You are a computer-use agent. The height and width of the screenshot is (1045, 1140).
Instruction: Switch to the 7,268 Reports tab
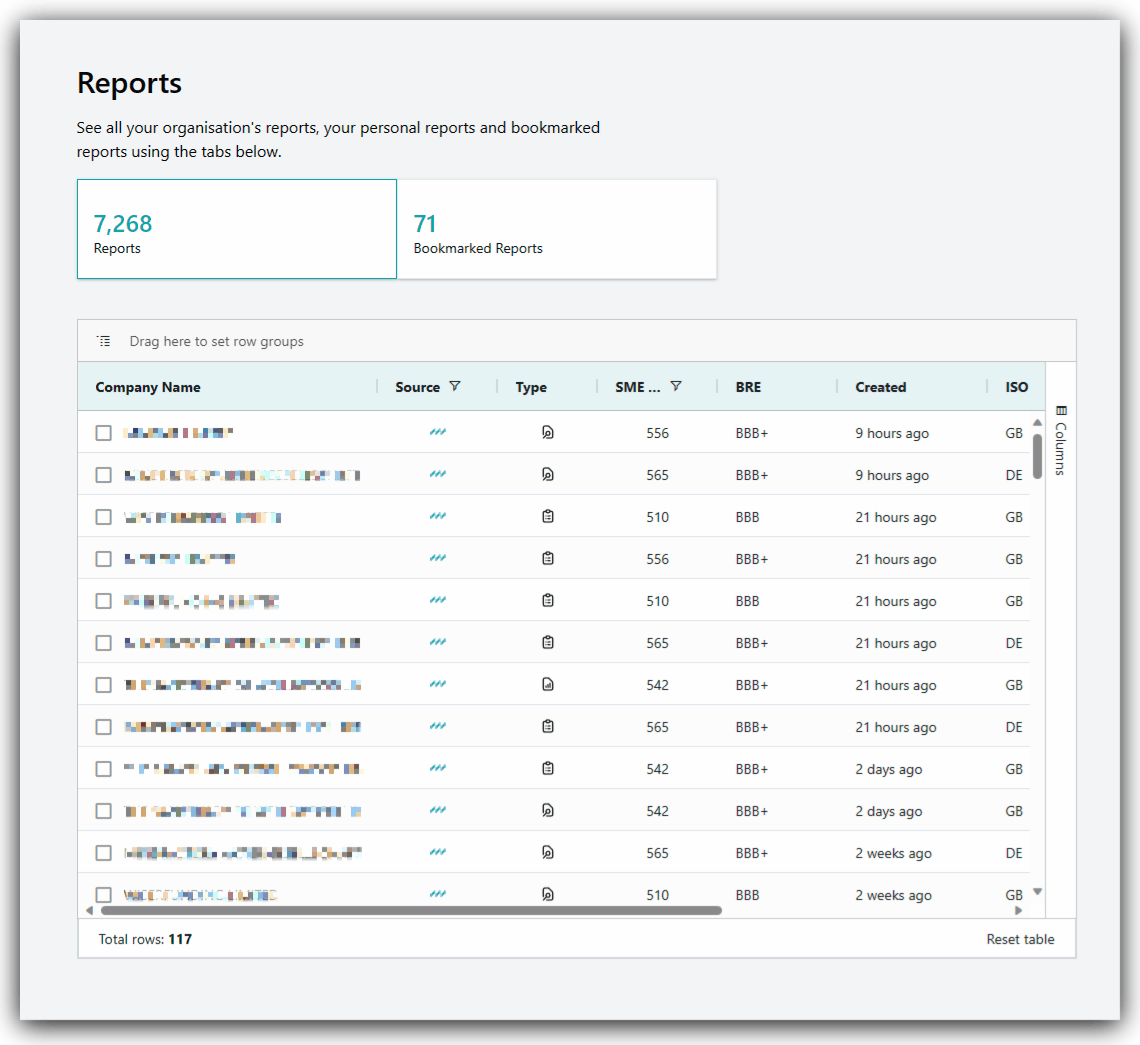[x=237, y=229]
